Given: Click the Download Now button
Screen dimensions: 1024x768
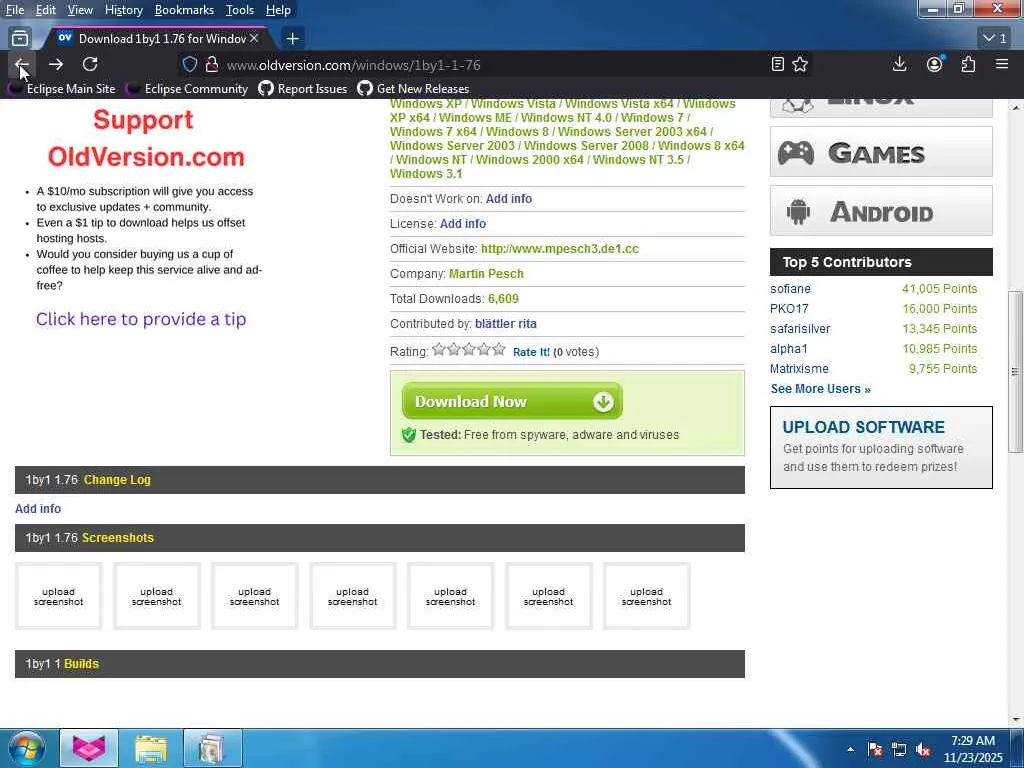Looking at the screenshot, I should click(512, 401).
